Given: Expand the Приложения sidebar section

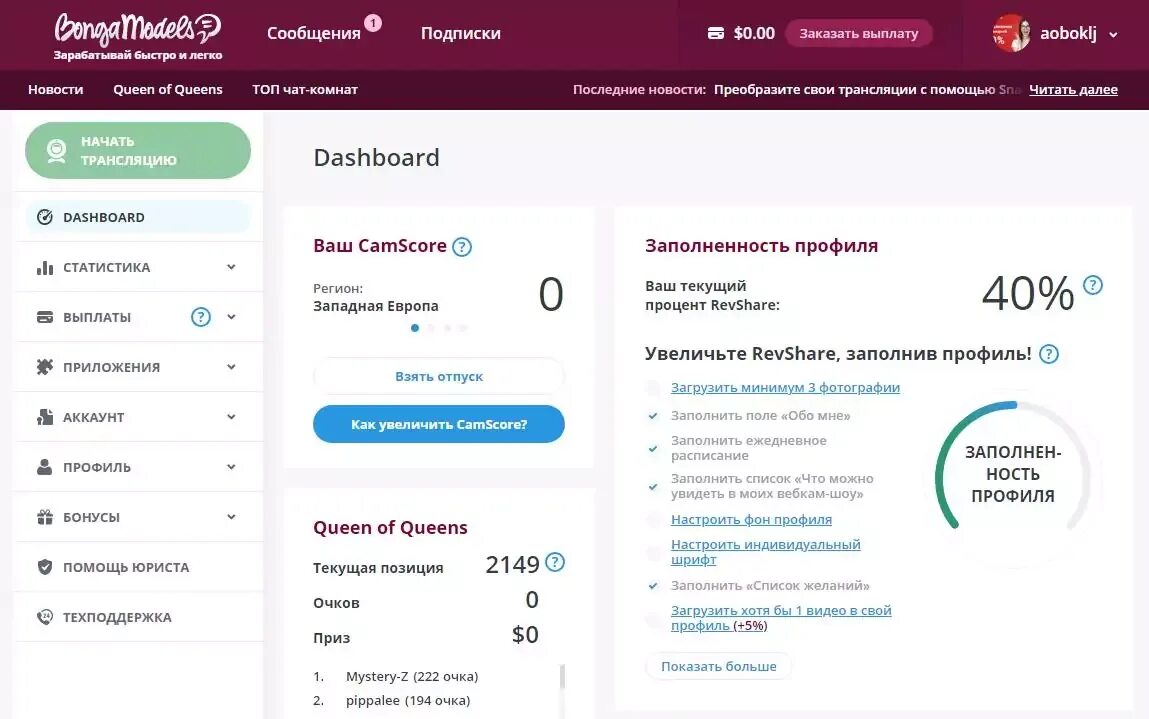Looking at the screenshot, I should click(232, 366).
